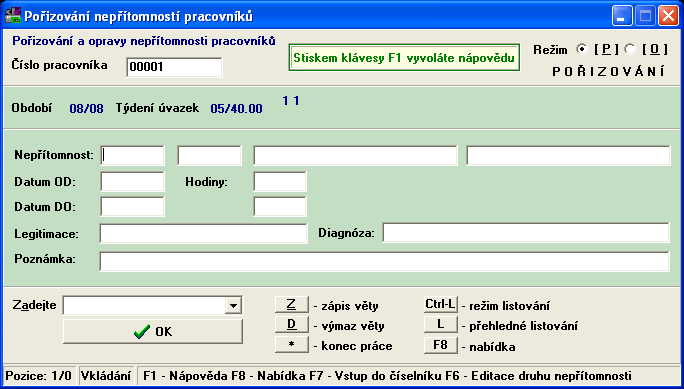Click the asterisk button for konec práce
The width and height of the screenshot is (684, 389).
pos(291,345)
